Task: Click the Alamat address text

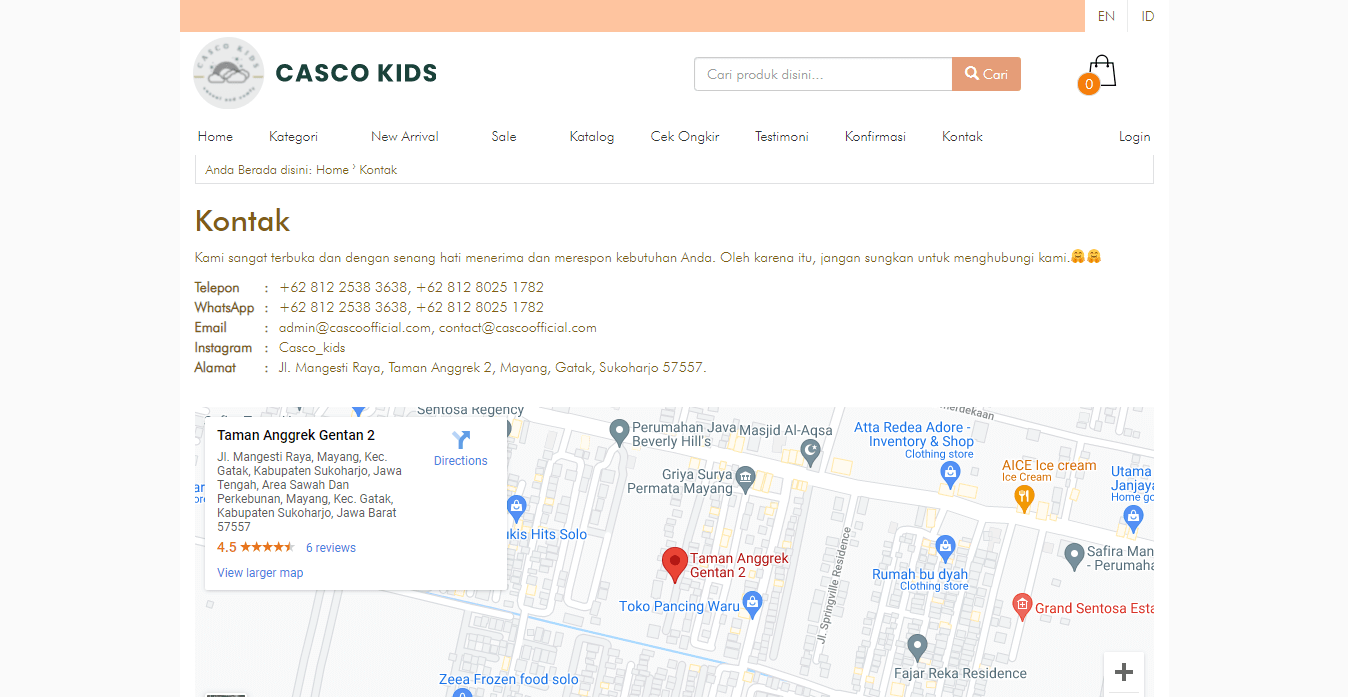Action: (493, 368)
